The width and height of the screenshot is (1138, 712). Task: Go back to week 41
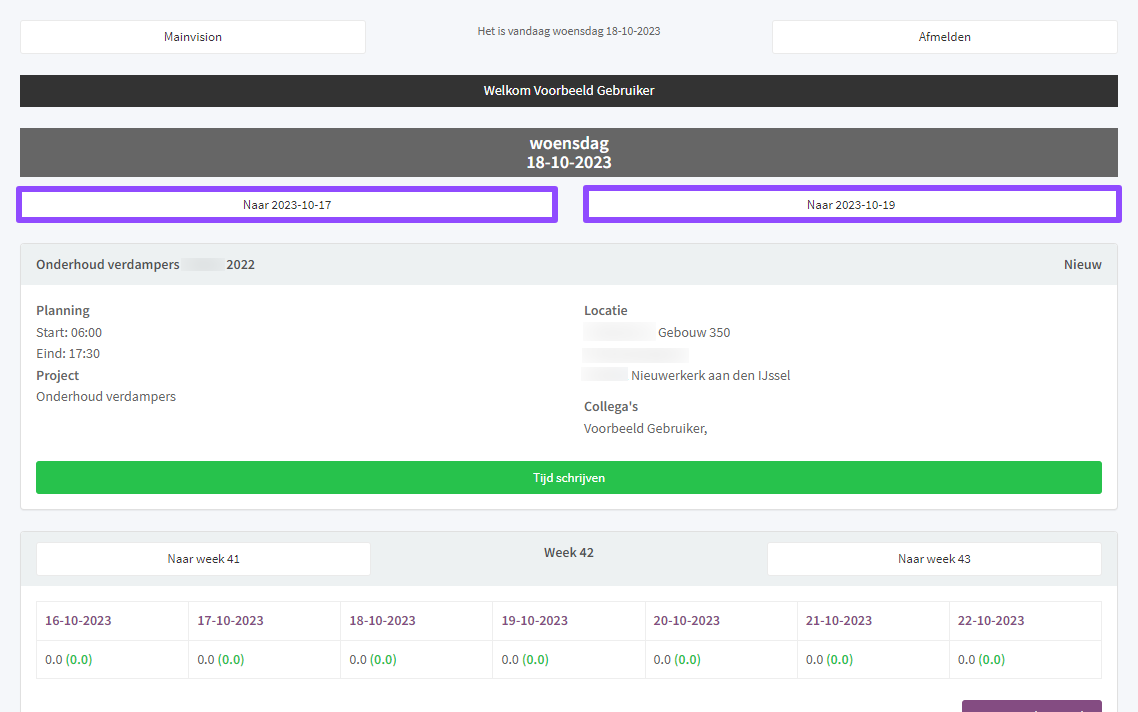coord(203,559)
